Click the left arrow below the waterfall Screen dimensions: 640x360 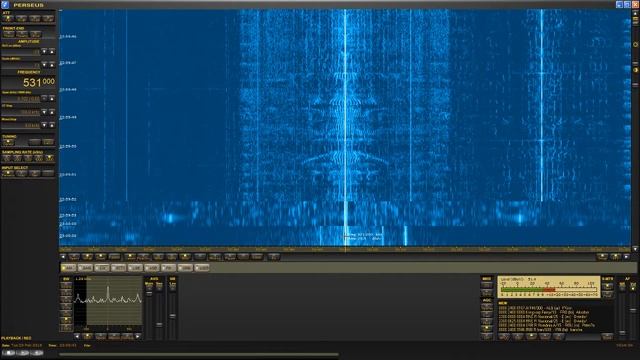[x=63, y=257]
